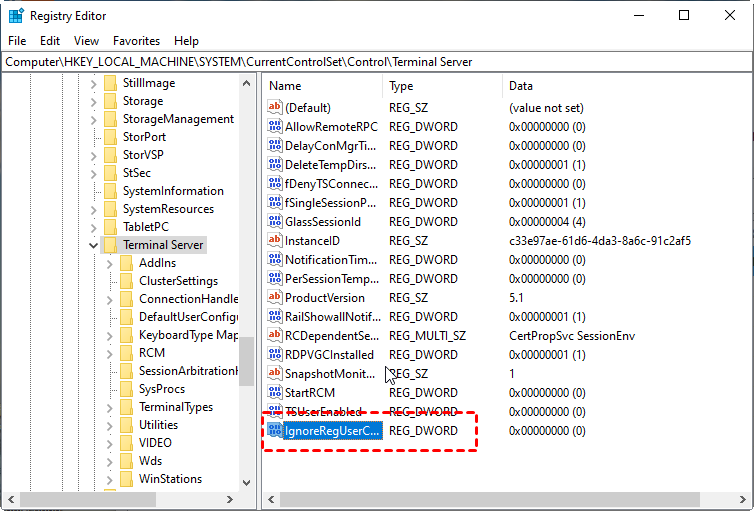Select the (Default) string value icon
This screenshot has height=511, width=754.
point(275,108)
